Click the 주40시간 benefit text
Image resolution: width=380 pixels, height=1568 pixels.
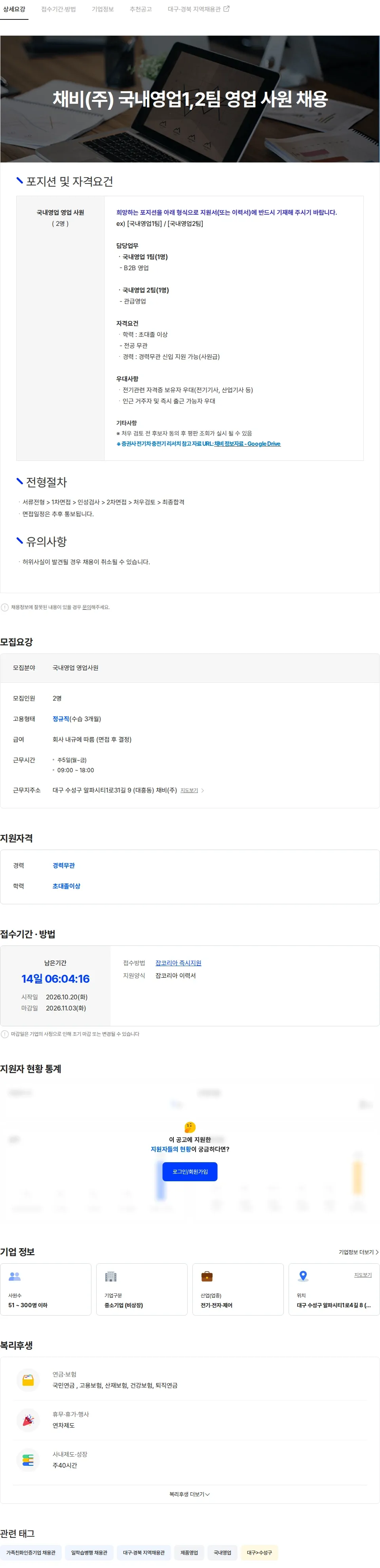tap(65, 1466)
